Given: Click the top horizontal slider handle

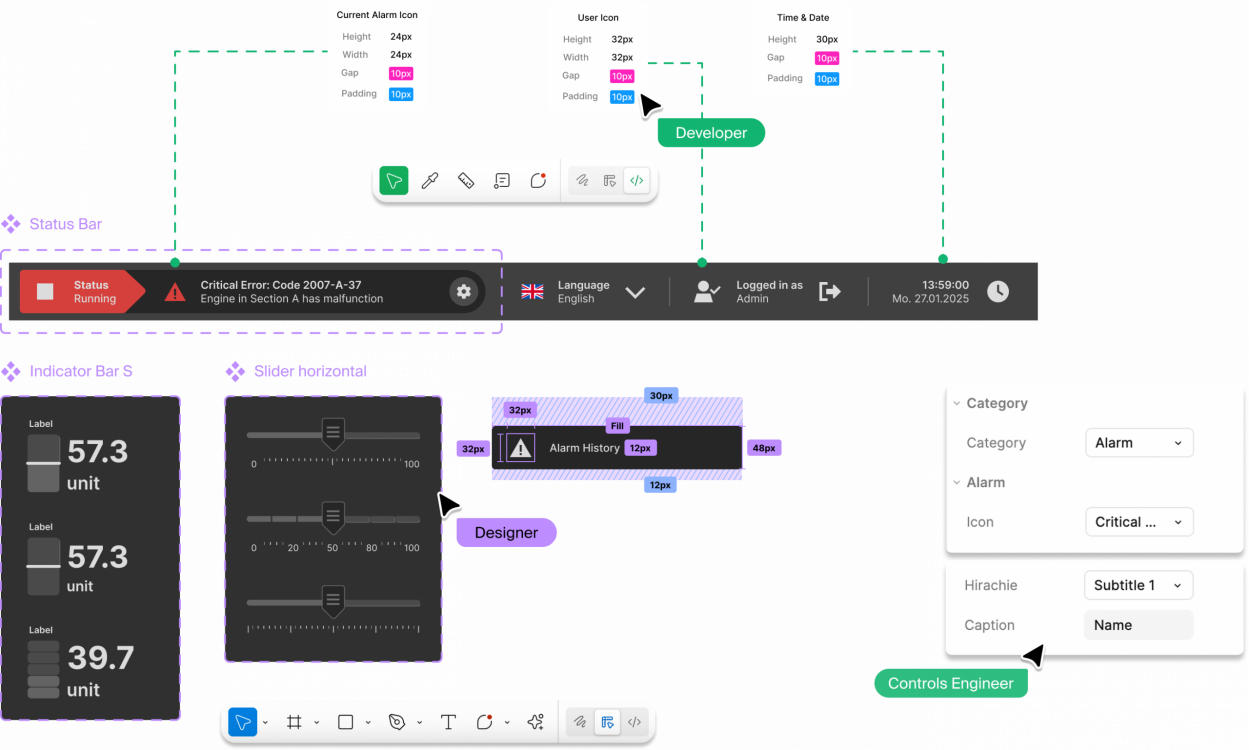Looking at the screenshot, I should (x=334, y=433).
